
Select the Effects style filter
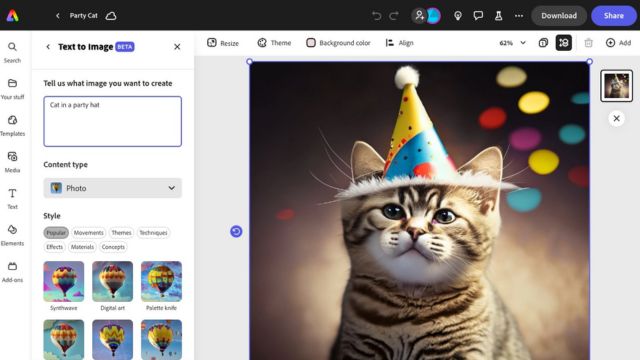coord(54,247)
